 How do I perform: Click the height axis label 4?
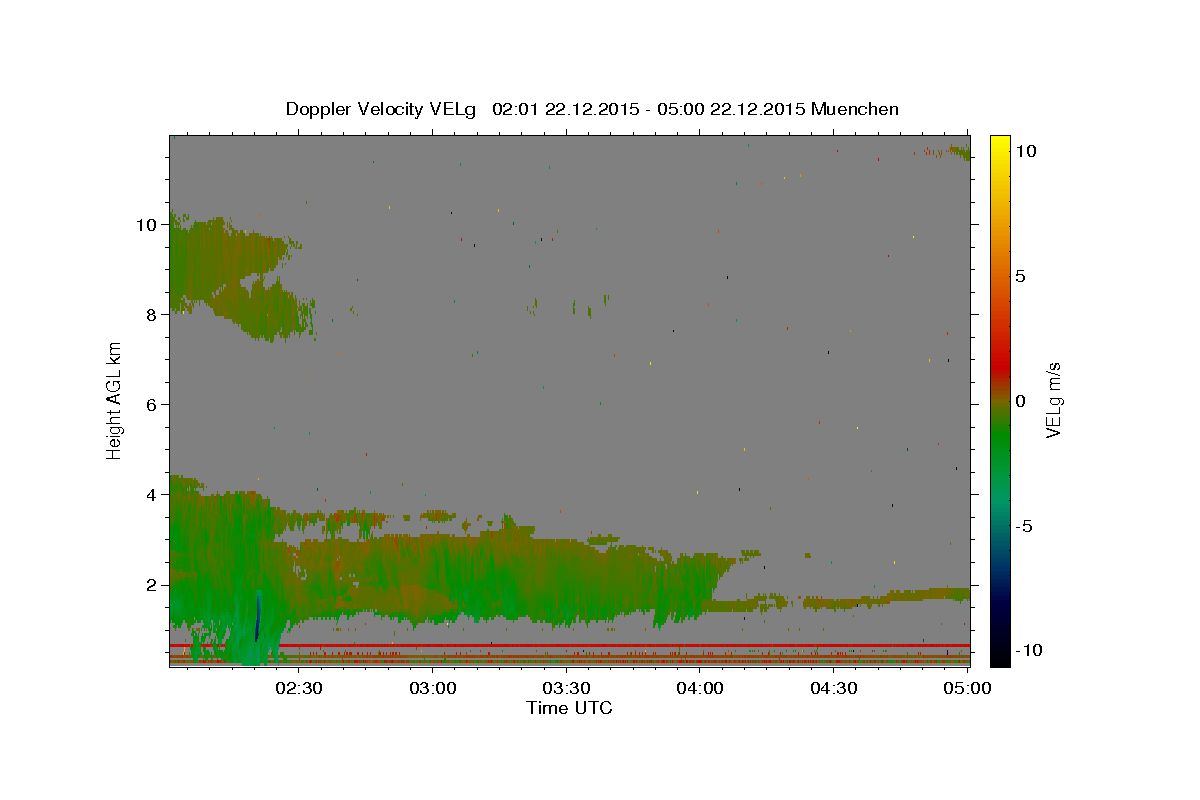[x=153, y=495]
